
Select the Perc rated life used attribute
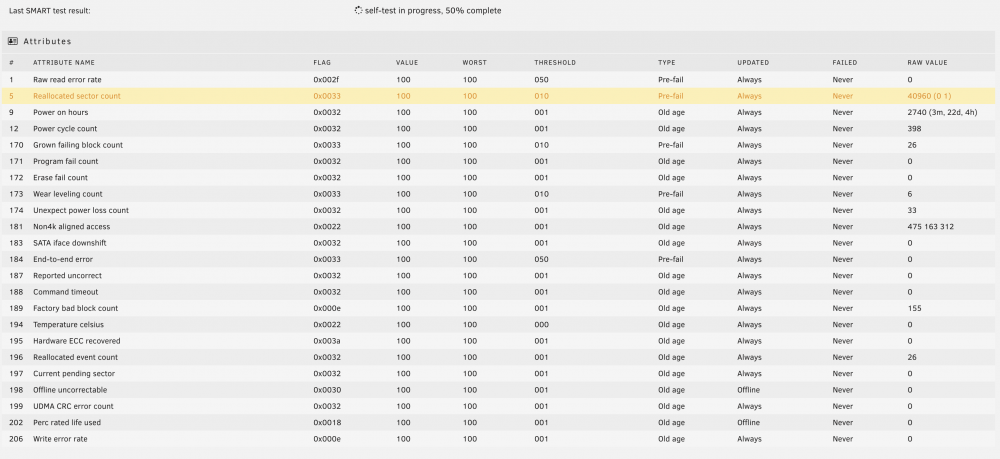[67, 423]
